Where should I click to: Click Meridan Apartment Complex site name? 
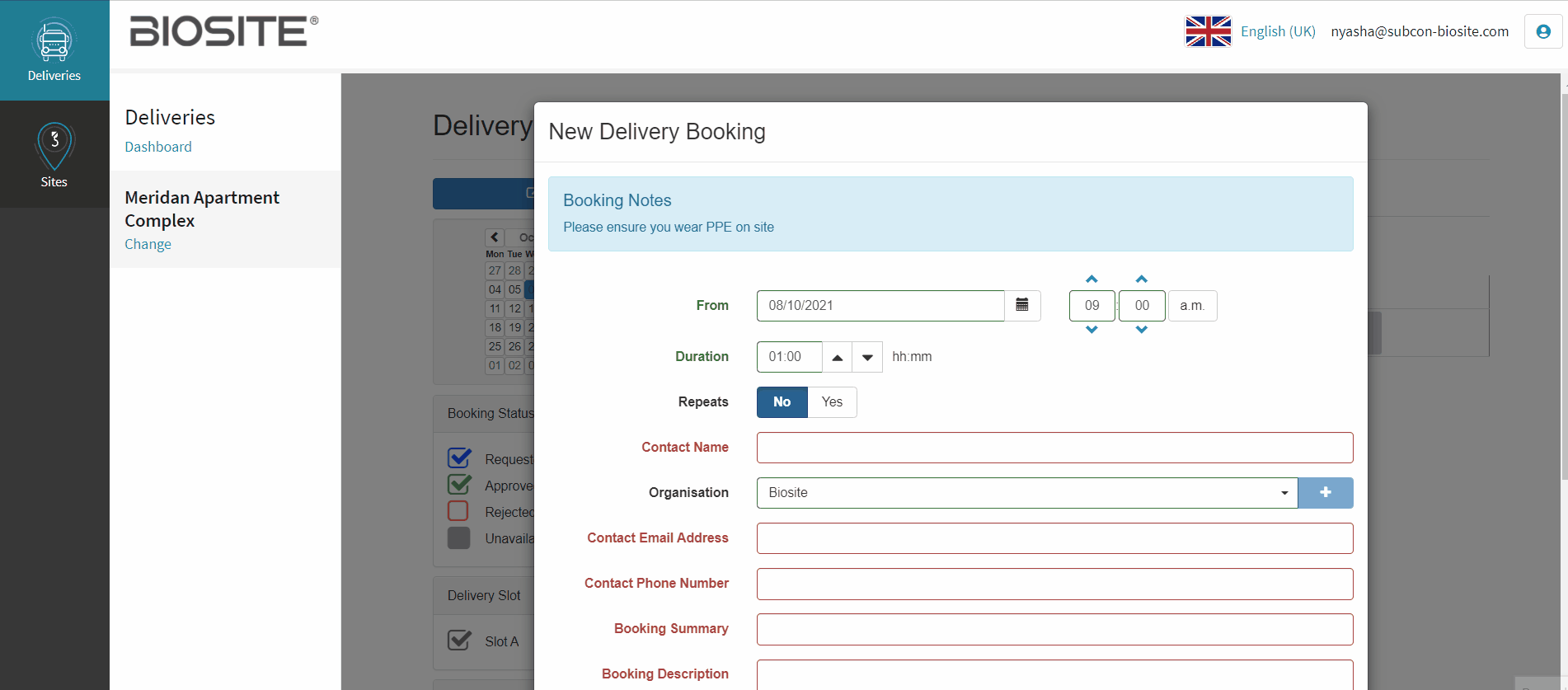pyautogui.click(x=202, y=209)
